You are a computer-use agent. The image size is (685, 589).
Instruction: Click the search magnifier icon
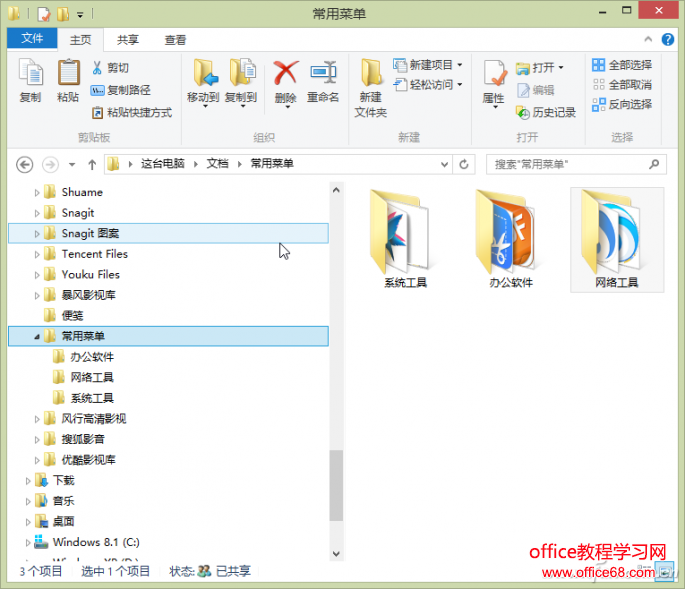click(654, 164)
